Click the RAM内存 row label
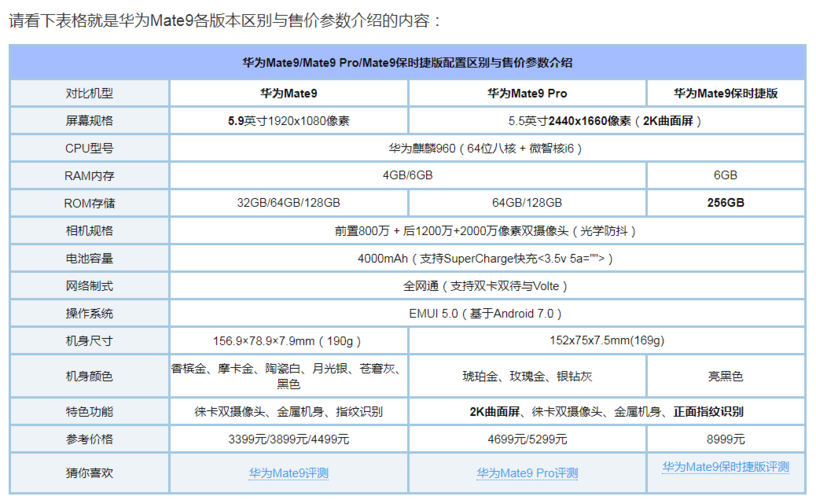Screen dimensions: 816x500 point(90,176)
